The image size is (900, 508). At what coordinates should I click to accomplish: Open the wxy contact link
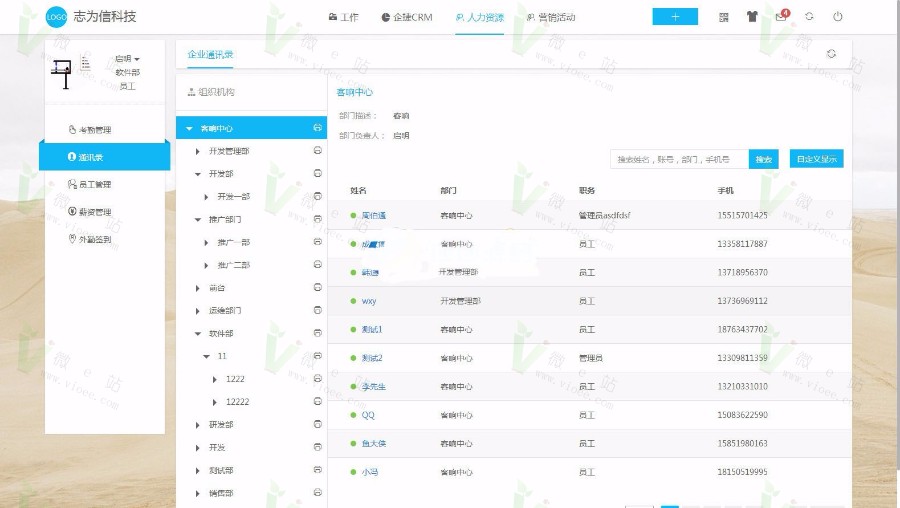(368, 301)
